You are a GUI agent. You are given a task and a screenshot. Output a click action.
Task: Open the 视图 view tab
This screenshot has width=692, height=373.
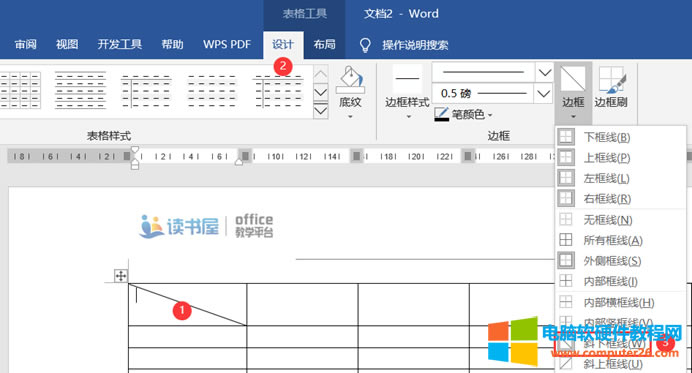(67, 45)
